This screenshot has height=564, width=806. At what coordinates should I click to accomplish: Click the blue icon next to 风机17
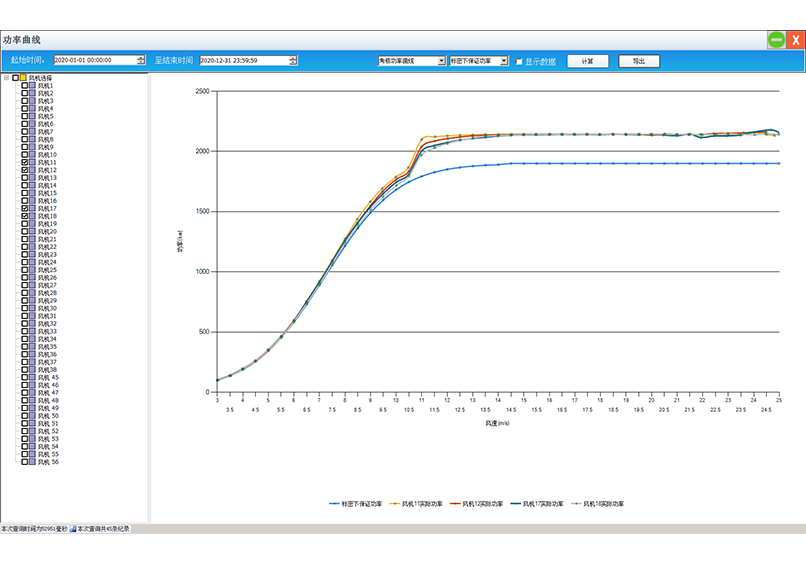pyautogui.click(x=32, y=208)
